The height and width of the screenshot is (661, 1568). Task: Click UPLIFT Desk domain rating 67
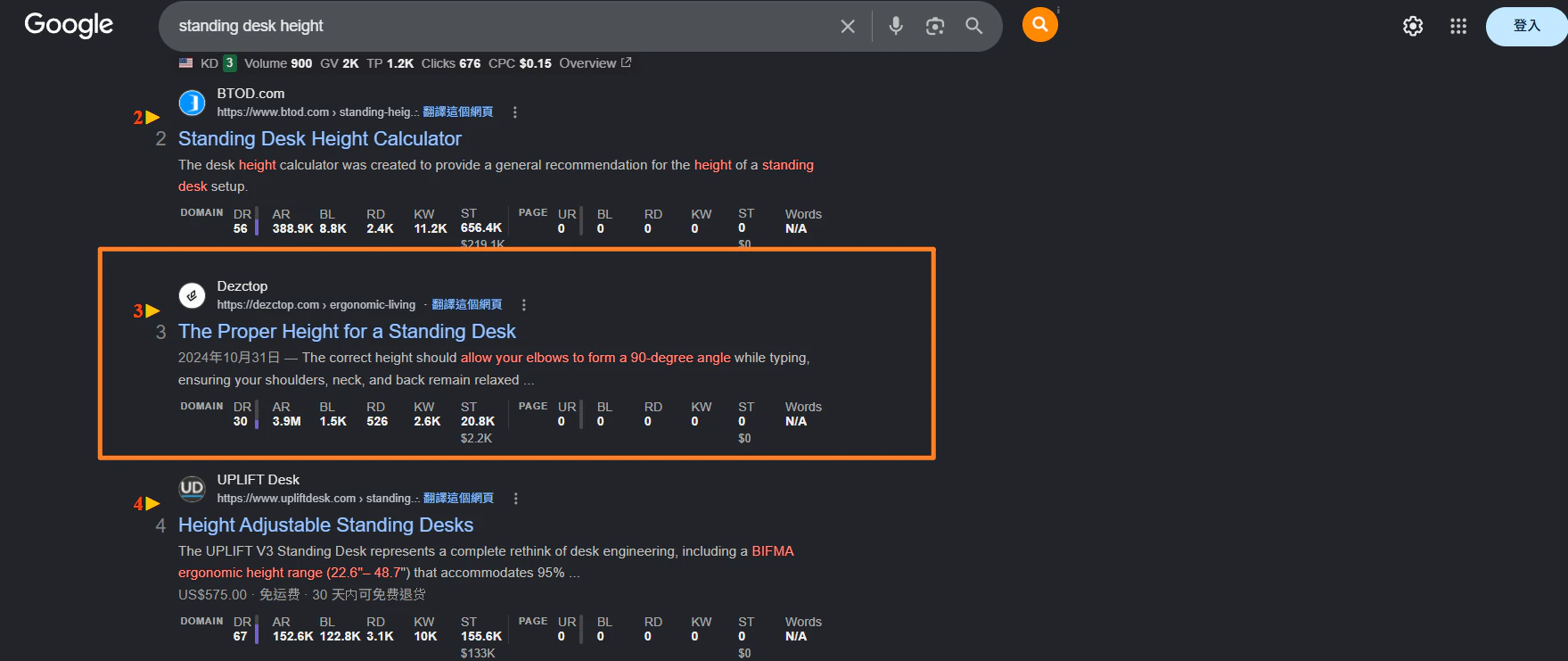(x=241, y=636)
